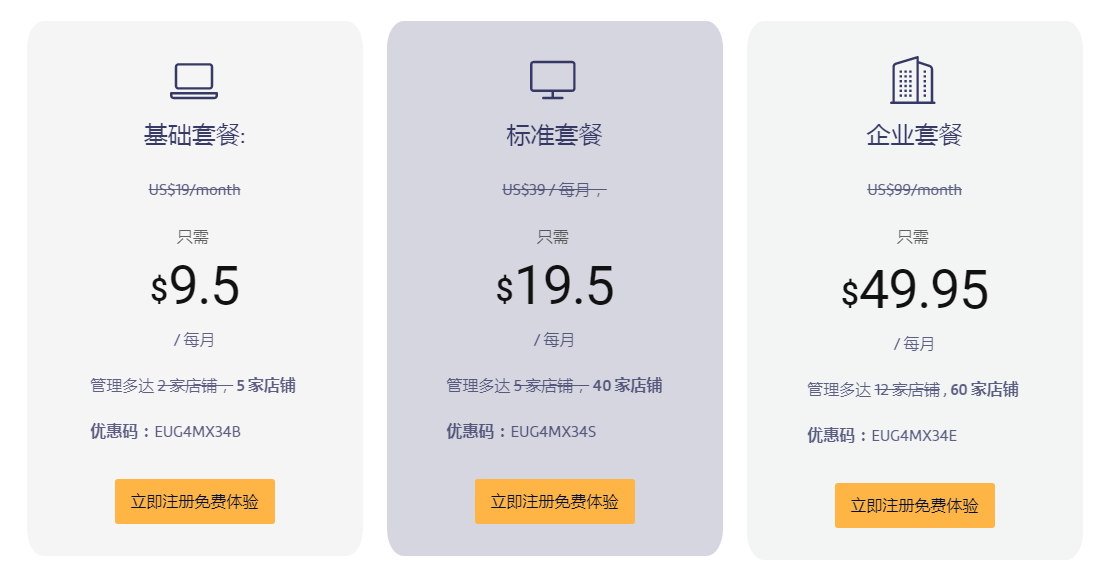Viewport: 1111px width, 584px height.
Task: Register for the 企业套餐 free trial
Action: tap(915, 505)
